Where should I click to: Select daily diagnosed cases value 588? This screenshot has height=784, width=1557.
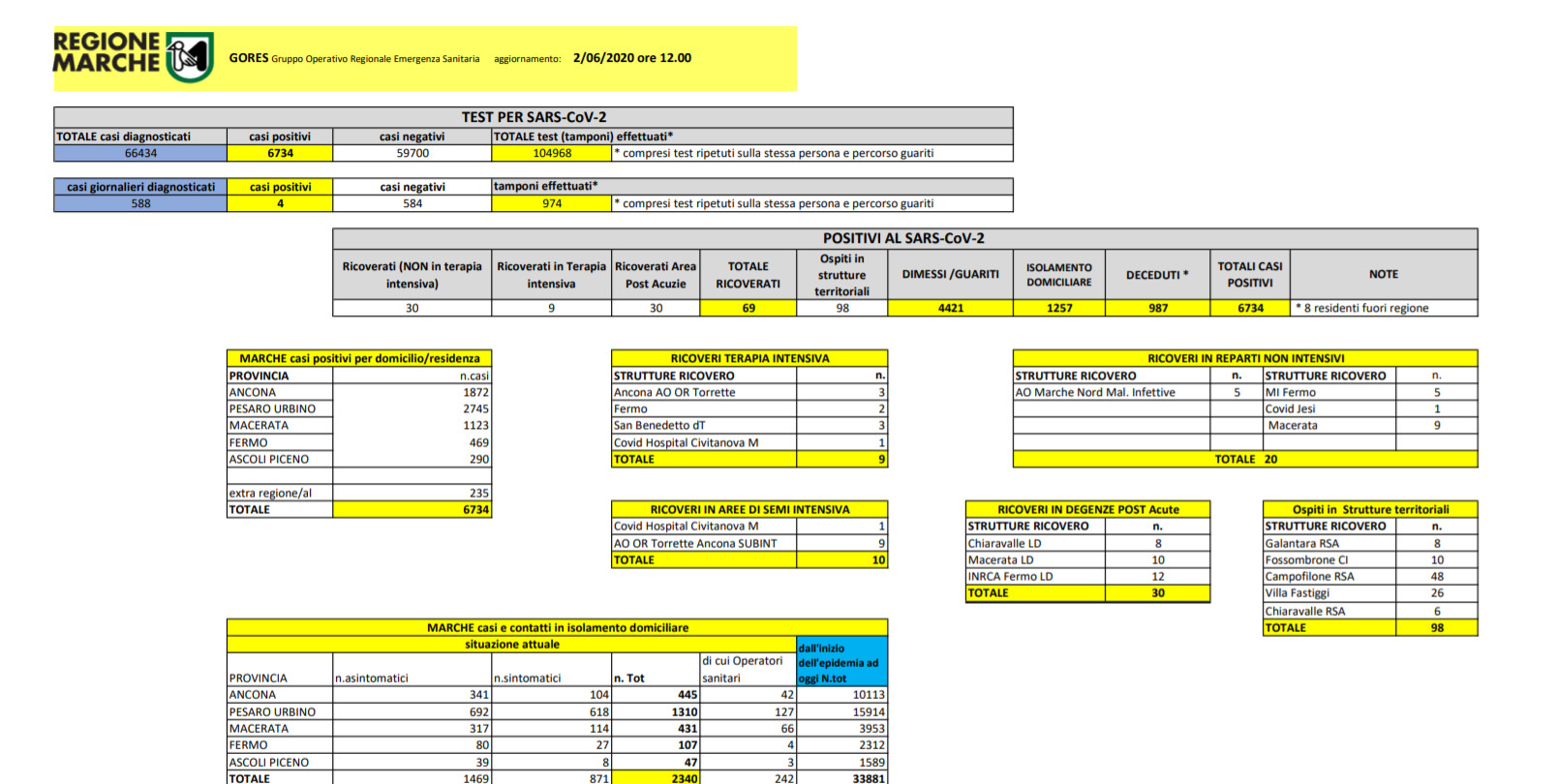coord(140,203)
